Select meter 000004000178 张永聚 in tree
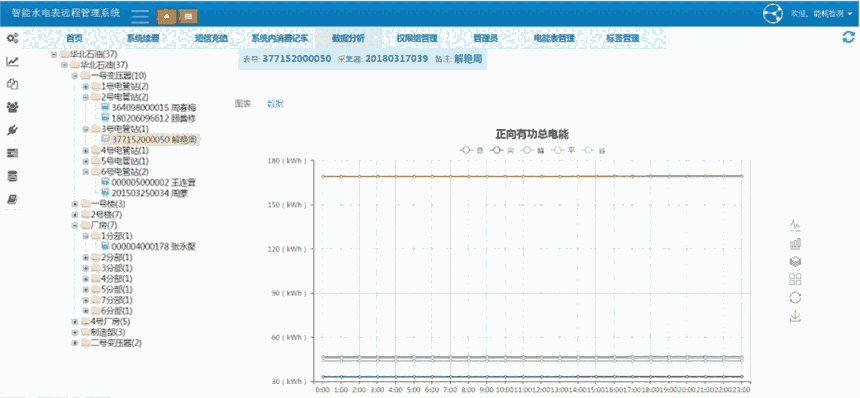860x398 pixels. click(149, 247)
